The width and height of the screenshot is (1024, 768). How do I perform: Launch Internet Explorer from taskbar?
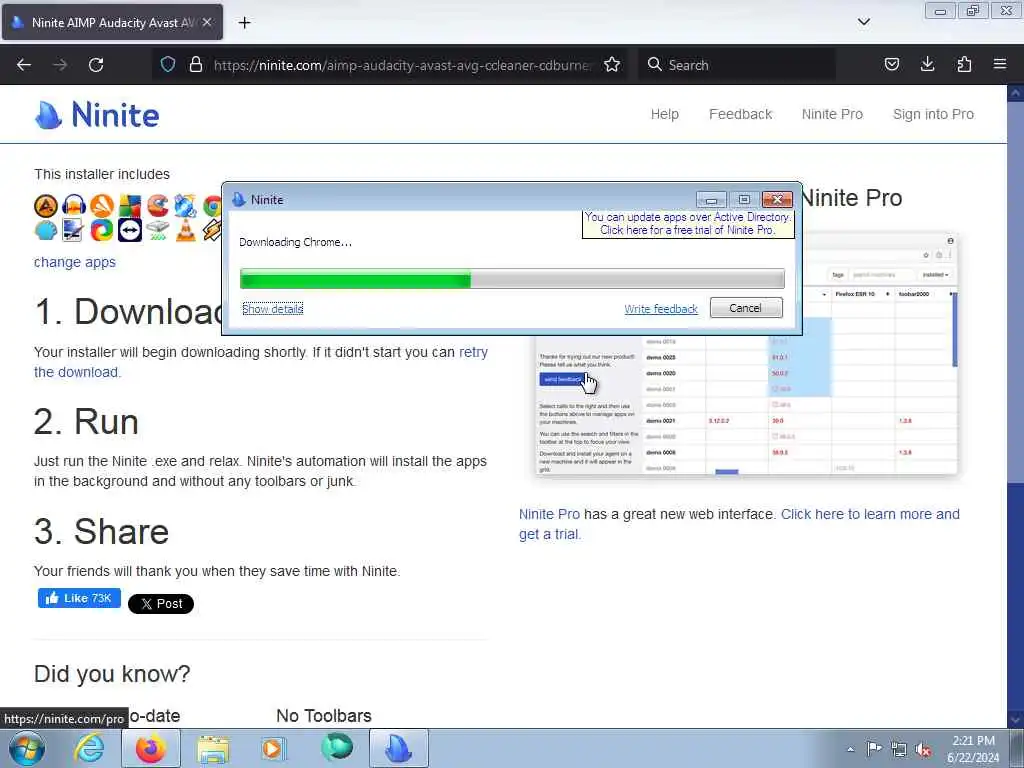[x=89, y=749]
